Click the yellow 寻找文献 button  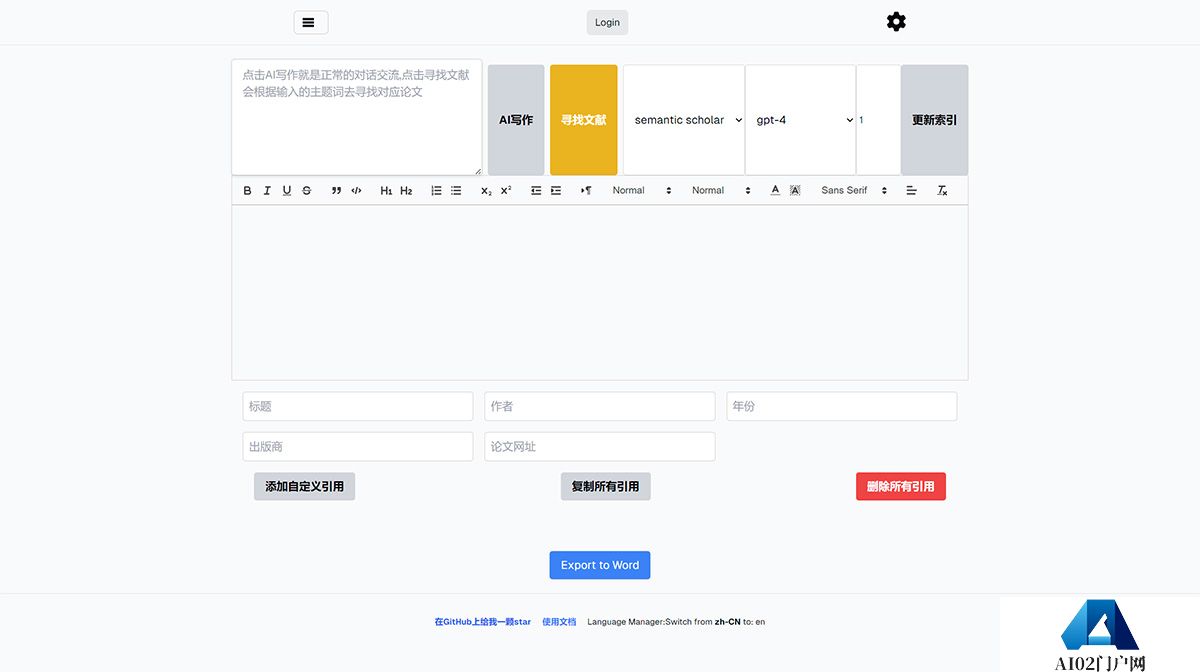click(x=584, y=120)
